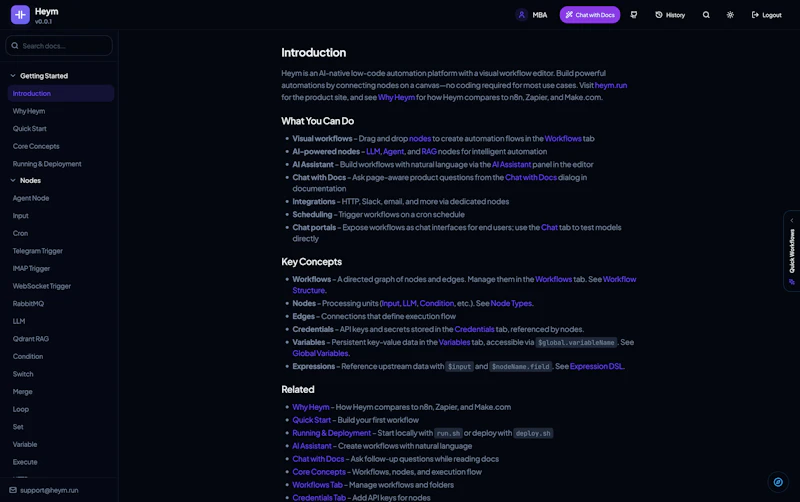Open Chat with Docs dialog
The width and height of the screenshot is (800, 502).
(x=590, y=15)
